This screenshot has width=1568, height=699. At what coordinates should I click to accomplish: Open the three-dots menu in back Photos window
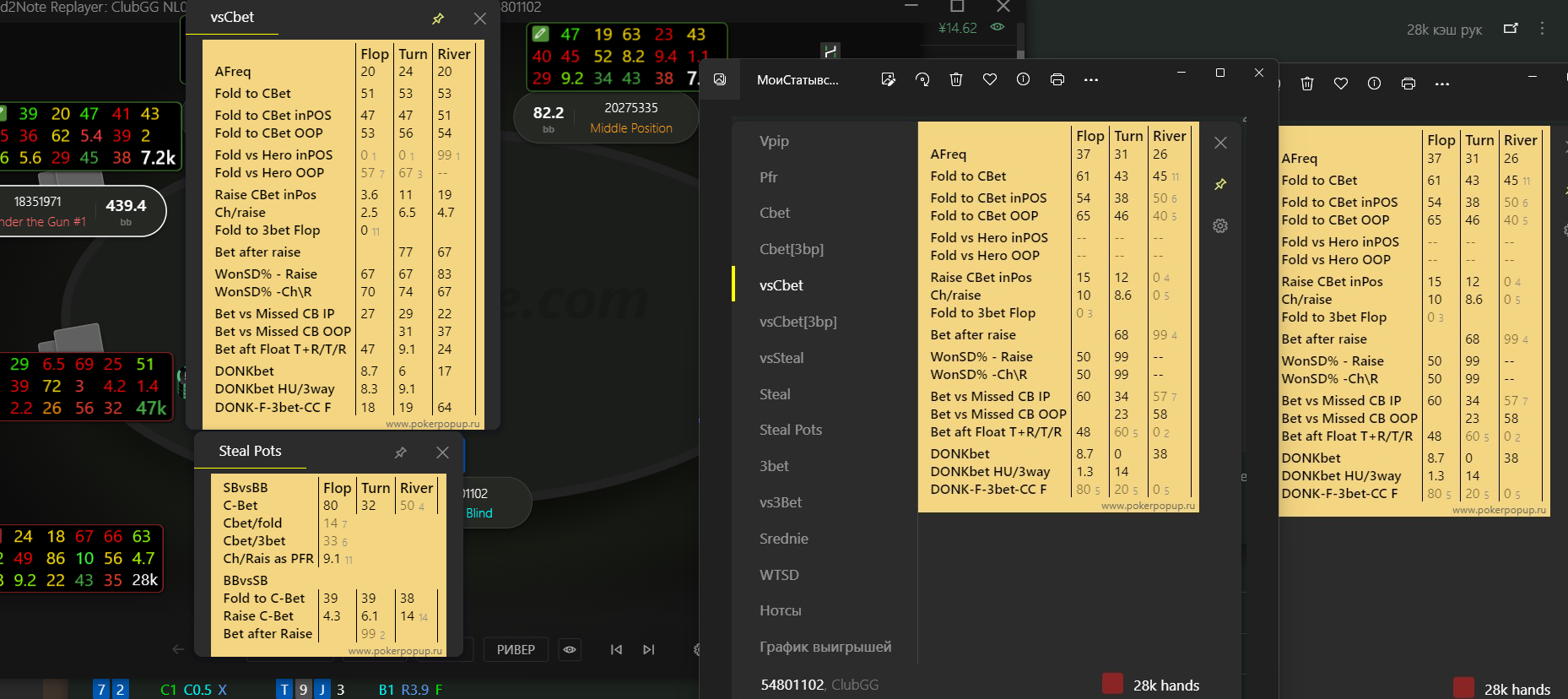coord(1442,84)
